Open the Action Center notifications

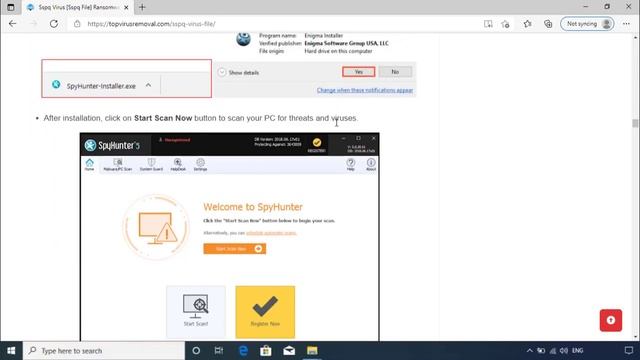coord(629,351)
